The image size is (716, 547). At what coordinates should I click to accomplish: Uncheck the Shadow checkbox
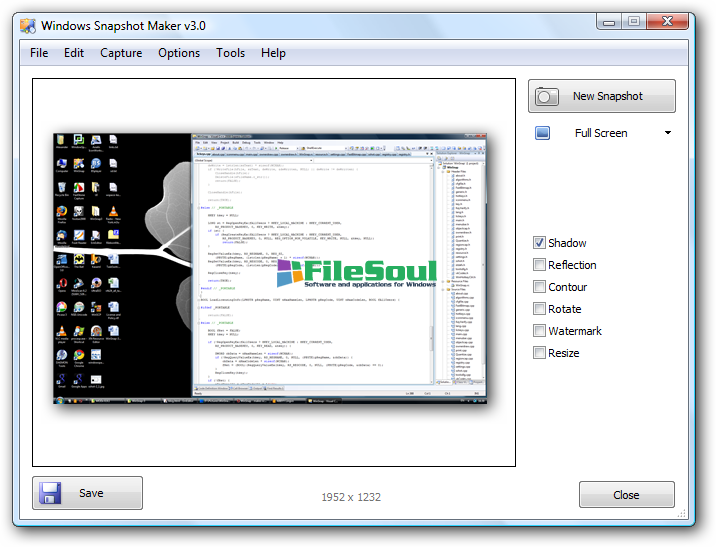click(539, 242)
